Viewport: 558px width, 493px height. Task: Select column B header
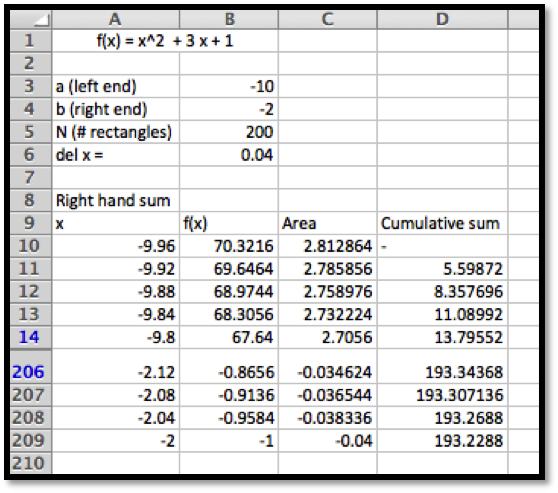point(229,20)
